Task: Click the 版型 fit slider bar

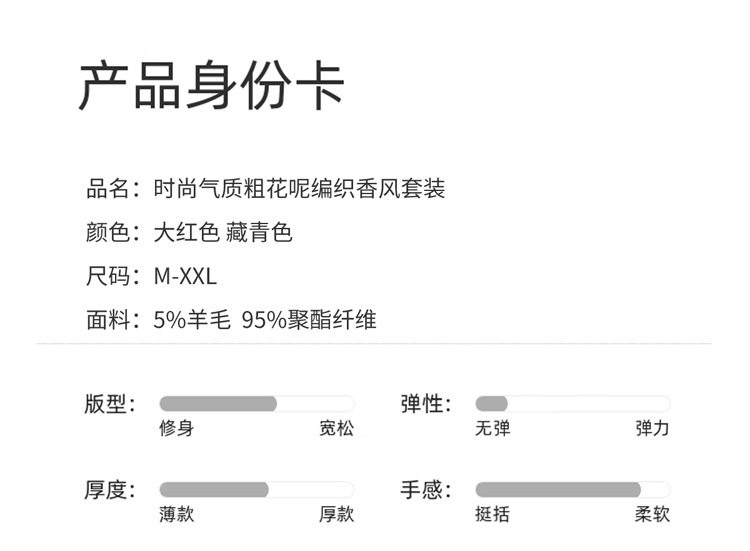Action: pyautogui.click(x=256, y=404)
